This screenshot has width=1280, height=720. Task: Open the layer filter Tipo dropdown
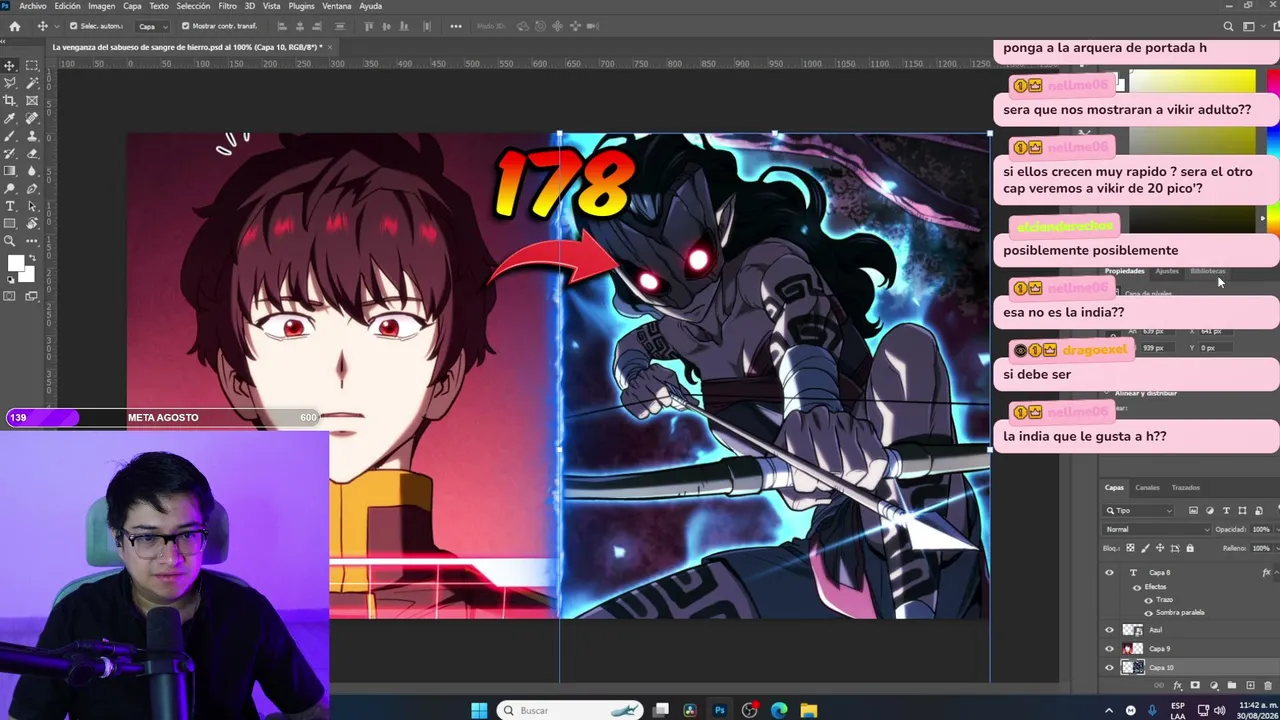point(1139,511)
